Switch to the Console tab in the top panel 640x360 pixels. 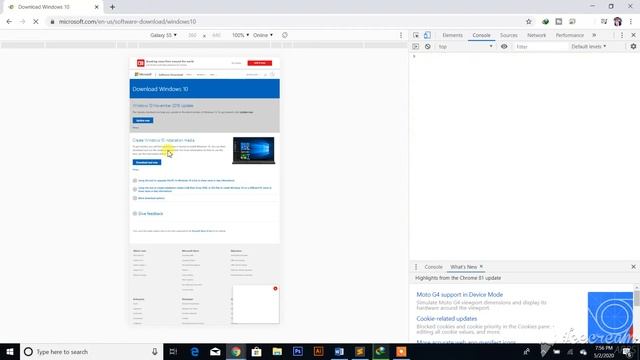coord(481,35)
